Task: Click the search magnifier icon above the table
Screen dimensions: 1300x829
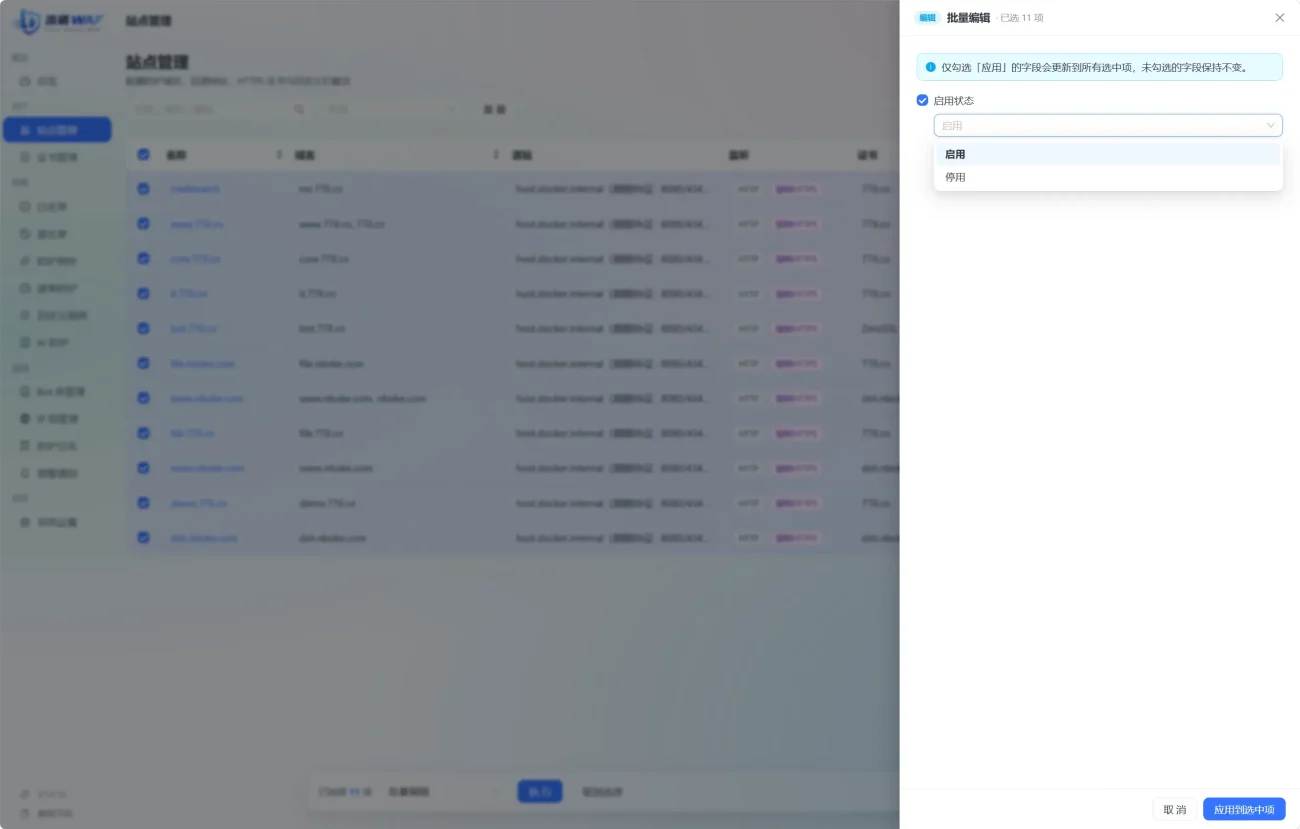Action: (299, 109)
